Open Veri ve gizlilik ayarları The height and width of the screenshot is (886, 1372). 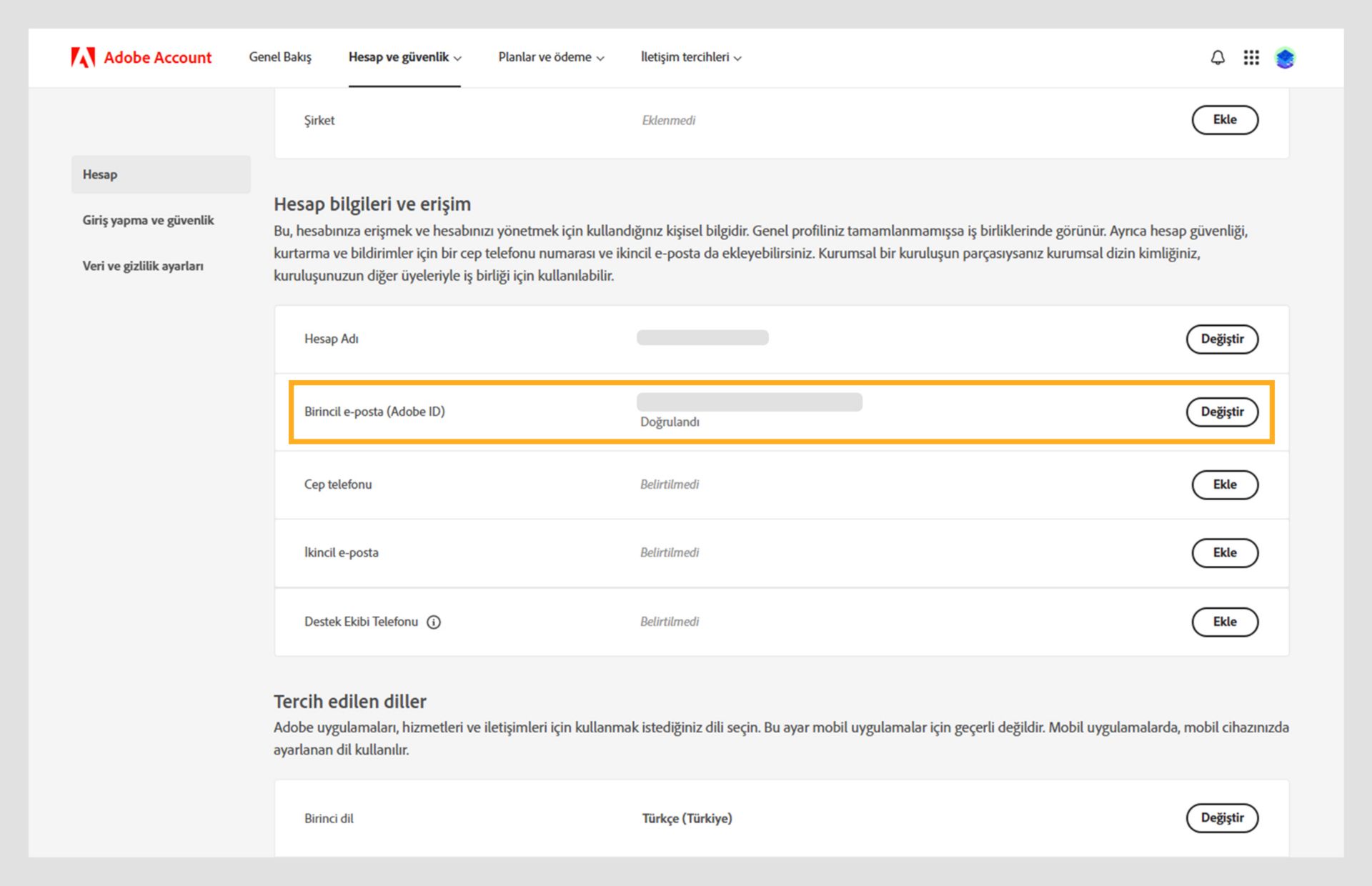143,266
